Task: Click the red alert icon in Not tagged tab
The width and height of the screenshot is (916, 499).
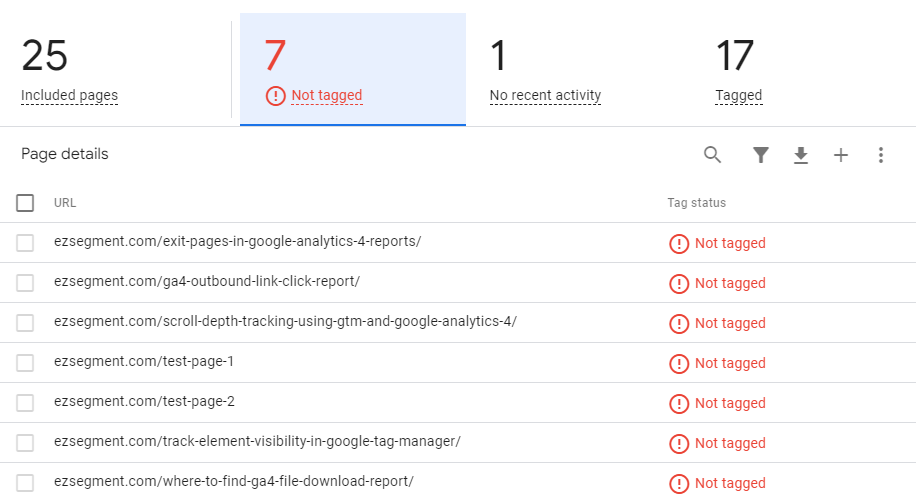Action: tap(275, 96)
